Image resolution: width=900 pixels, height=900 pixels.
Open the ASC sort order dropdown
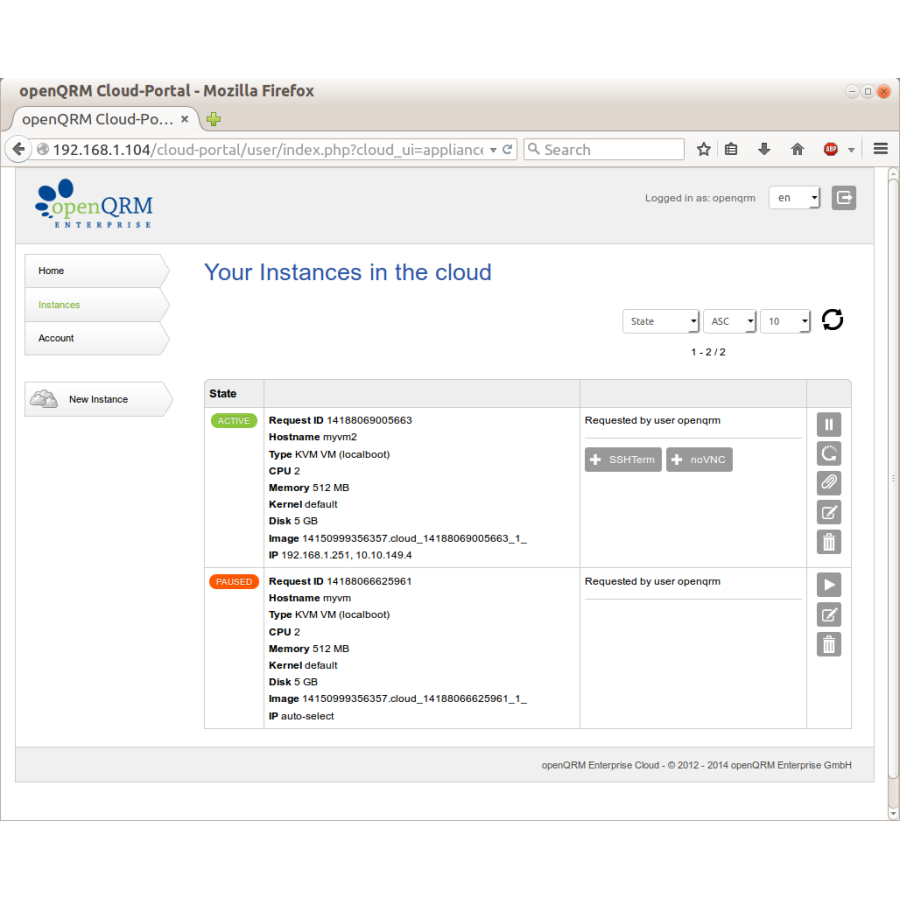click(730, 321)
